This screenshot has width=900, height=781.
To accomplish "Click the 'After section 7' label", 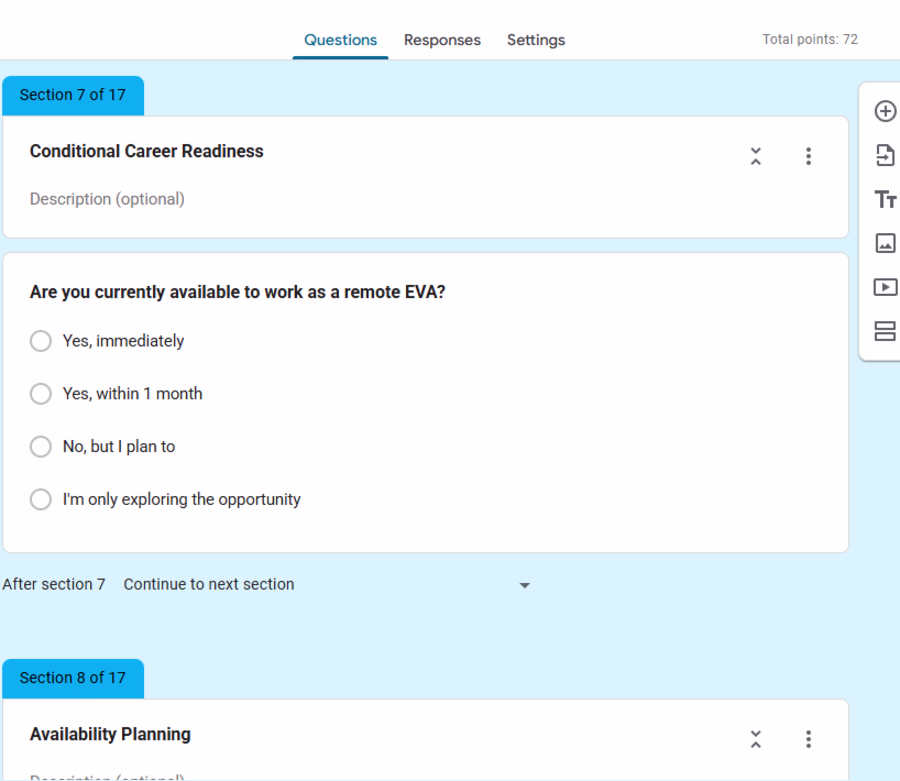I will (x=54, y=584).
